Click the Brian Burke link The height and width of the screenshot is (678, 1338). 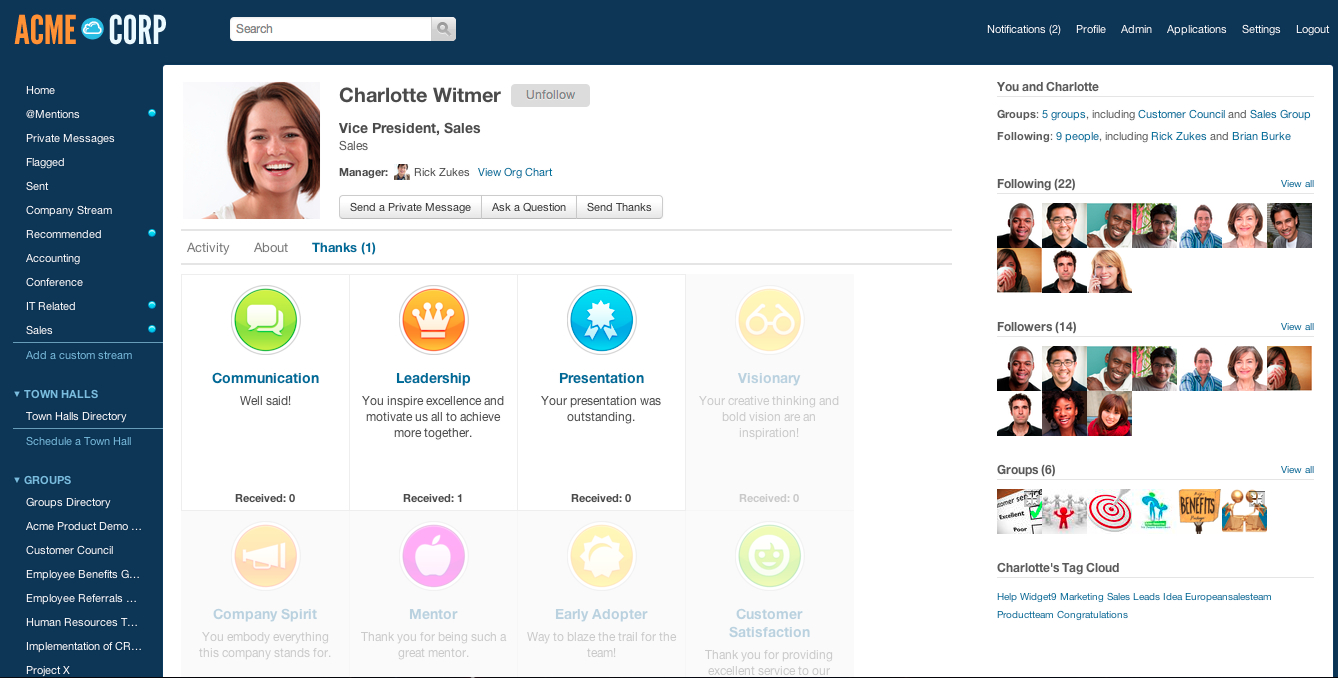1261,136
